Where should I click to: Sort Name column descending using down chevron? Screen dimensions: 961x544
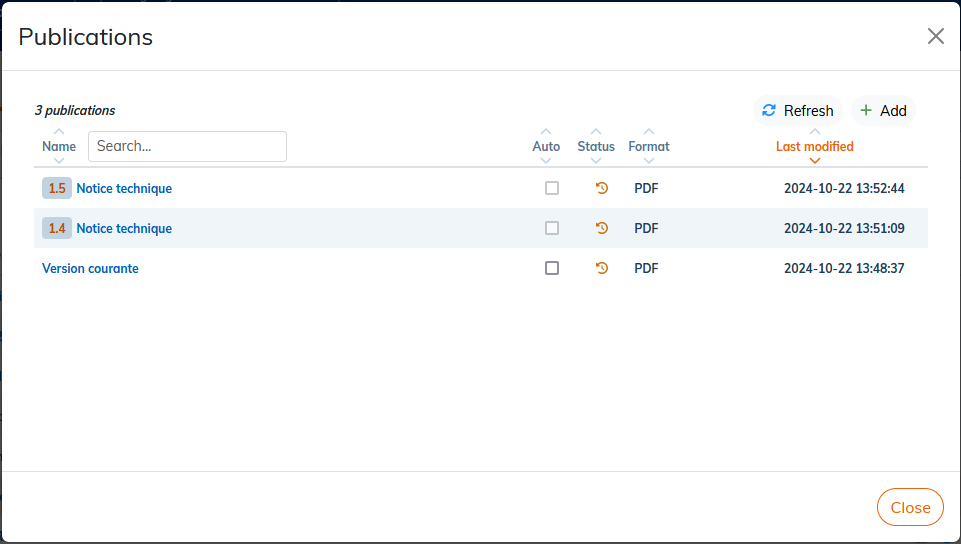[59, 161]
